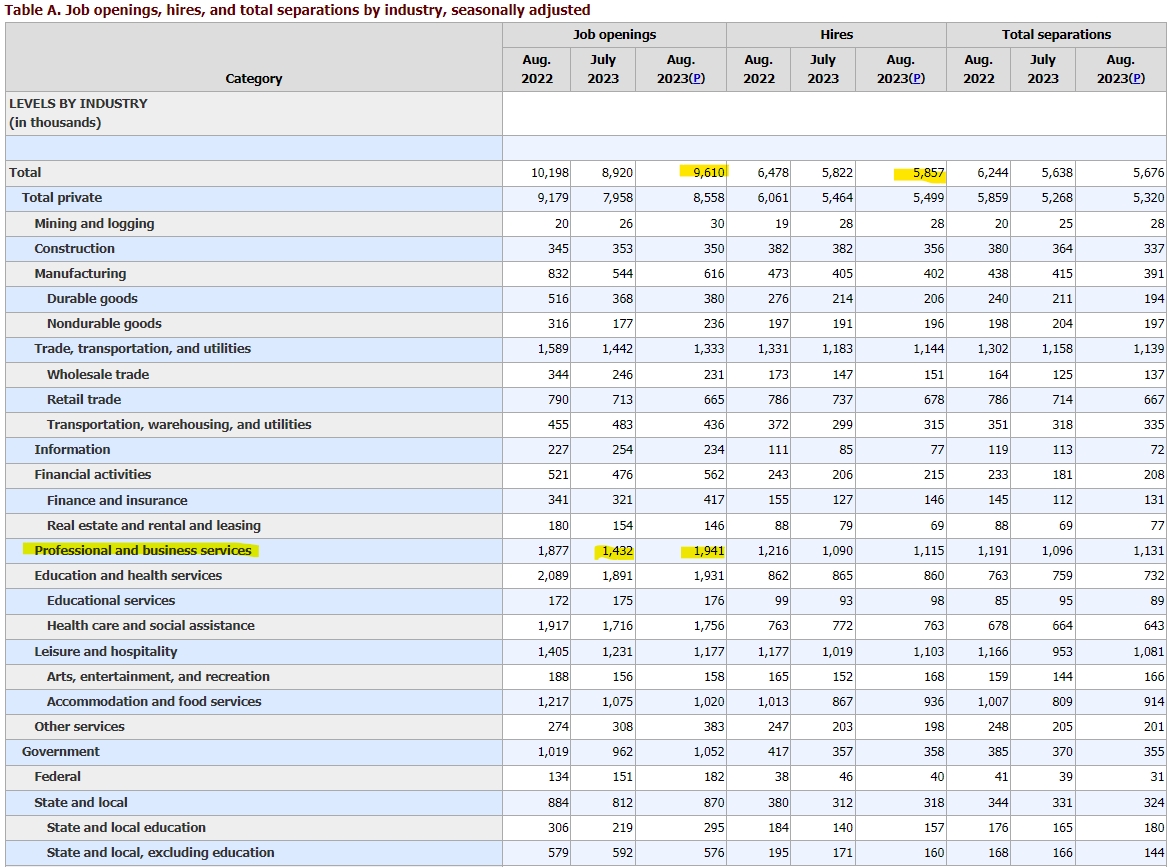Click the Table A title text
Viewport: 1171px width, 867px height.
pos(298,10)
